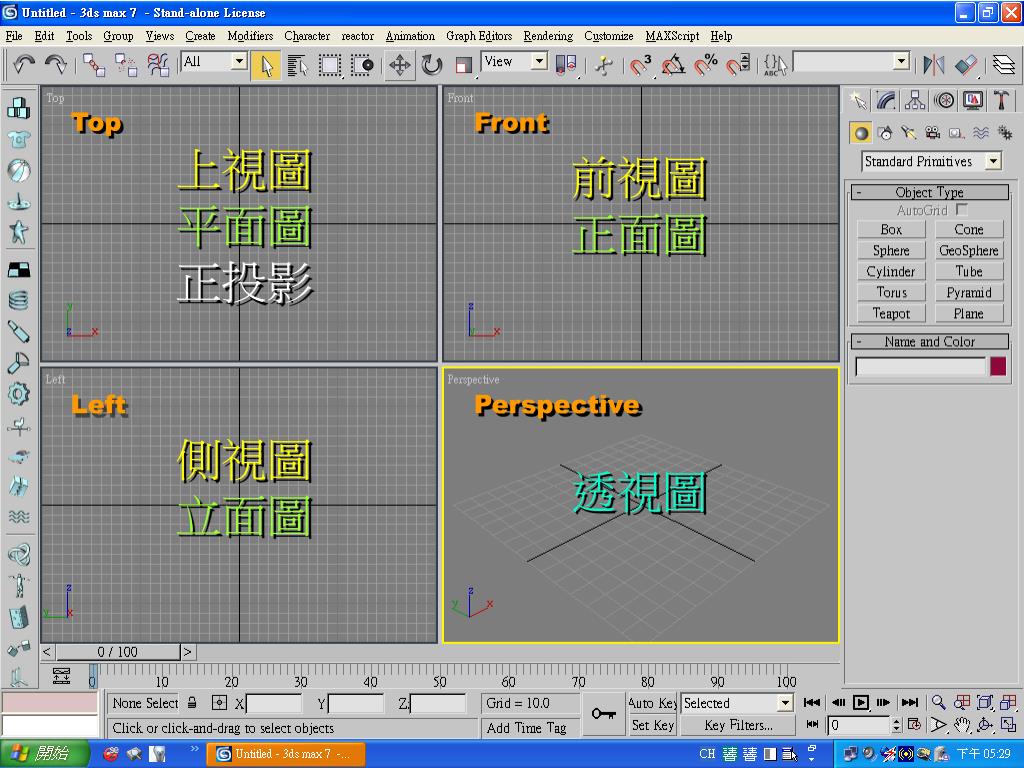Click the 0 / 100 time slider
1024x768 pixels.
pyautogui.click(x=118, y=652)
